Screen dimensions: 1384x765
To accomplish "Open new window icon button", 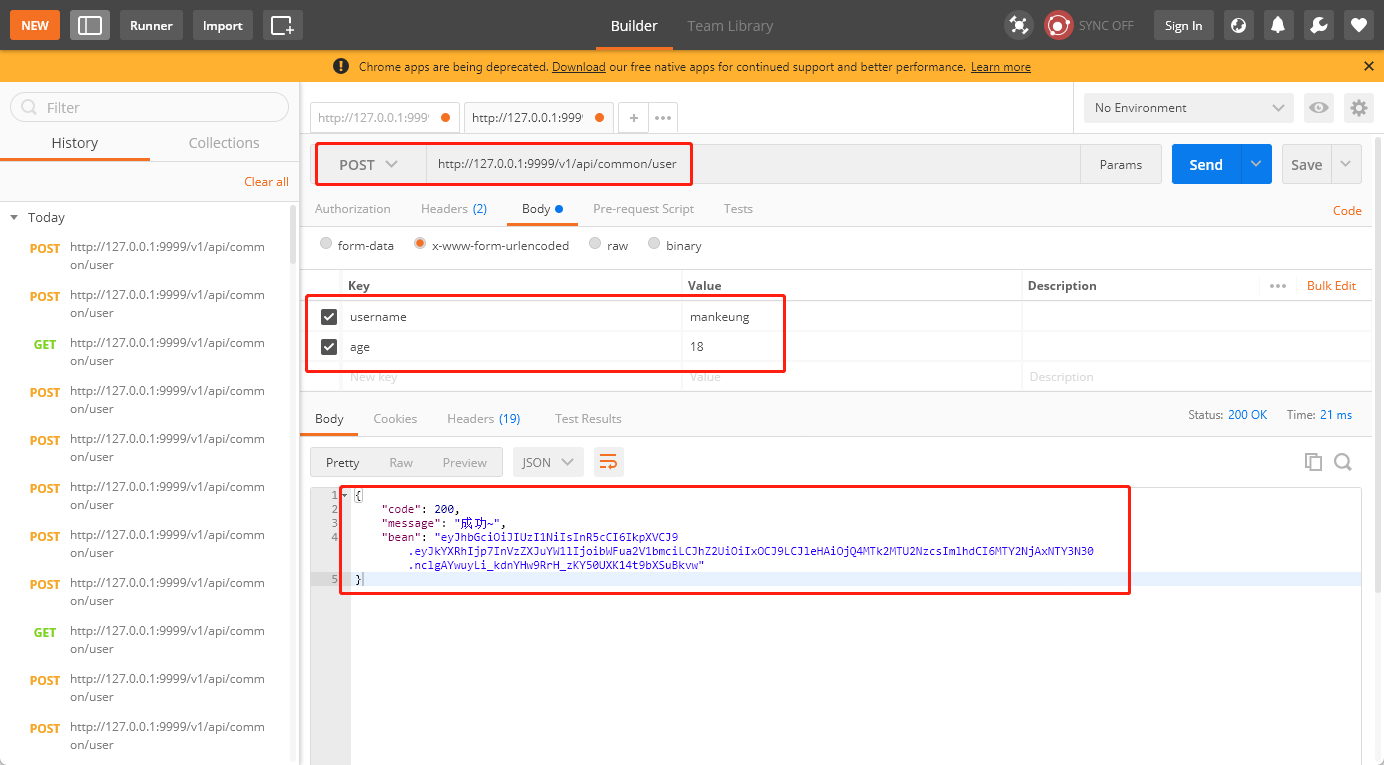I will pyautogui.click(x=283, y=25).
